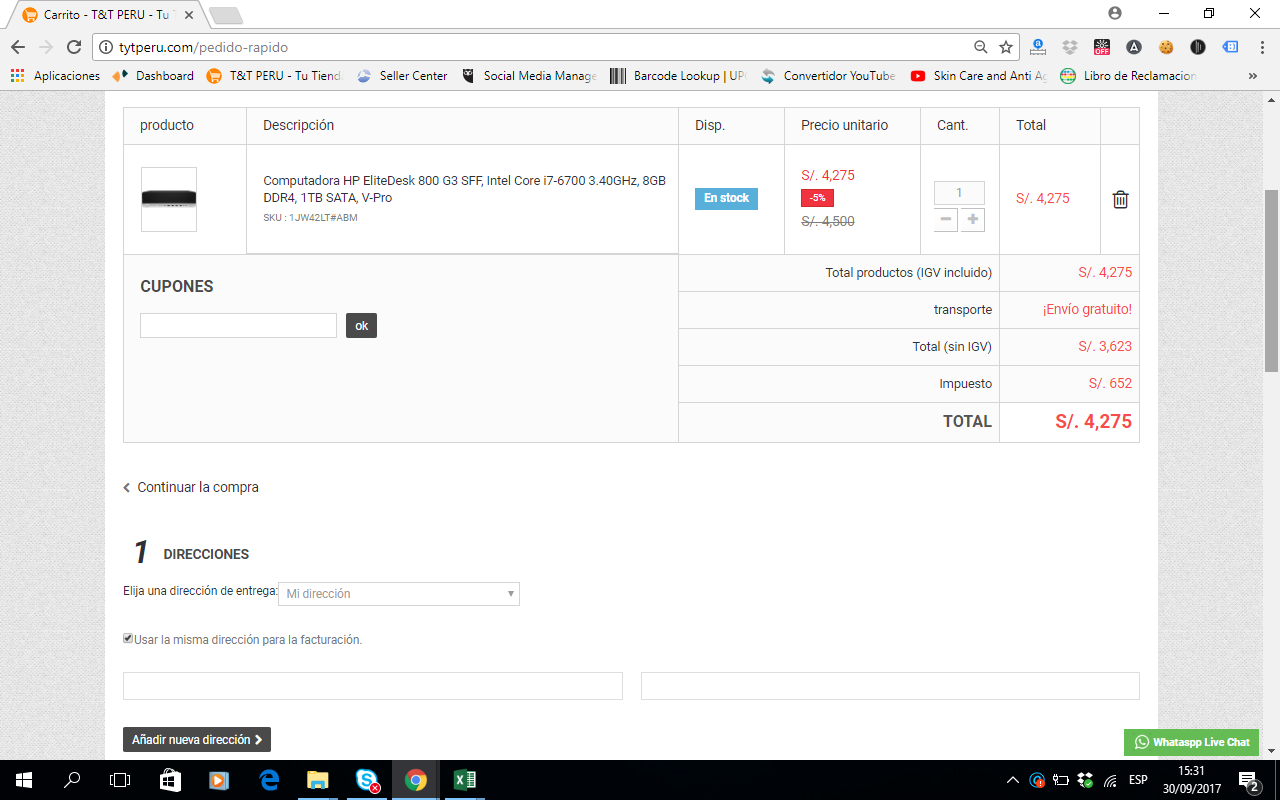Launch Microsoft Edge from the taskbar
This screenshot has height=800, width=1280.
click(x=268, y=780)
